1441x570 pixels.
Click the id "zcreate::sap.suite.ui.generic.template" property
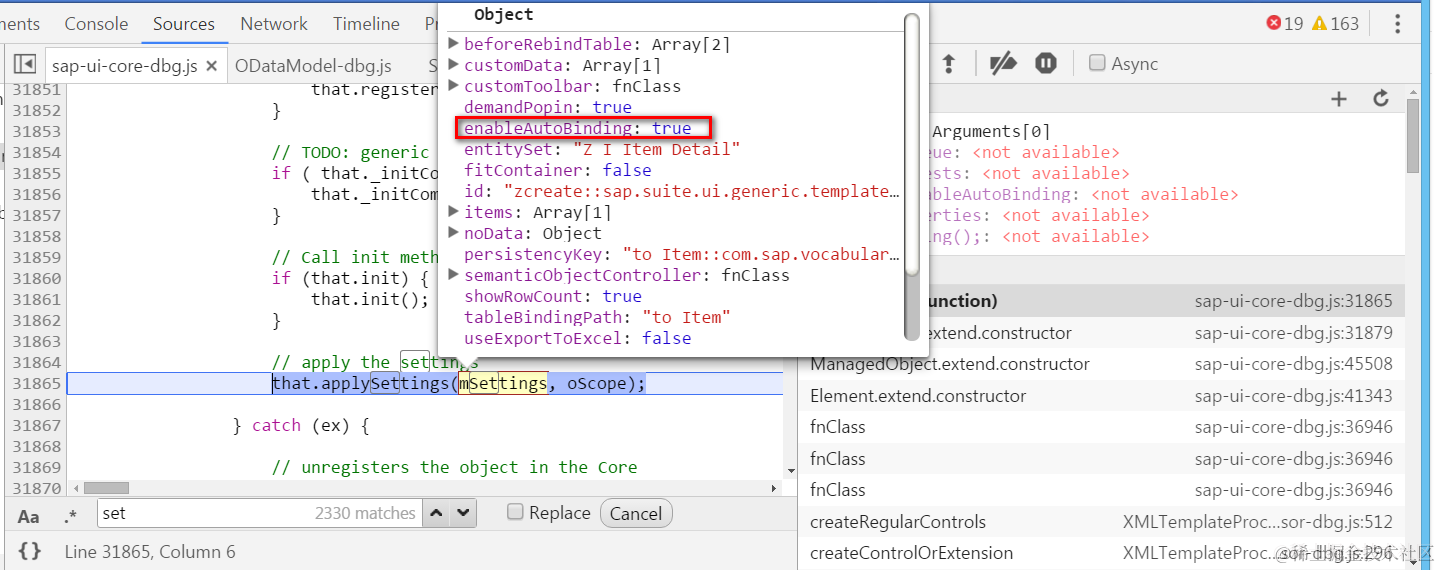(x=682, y=191)
